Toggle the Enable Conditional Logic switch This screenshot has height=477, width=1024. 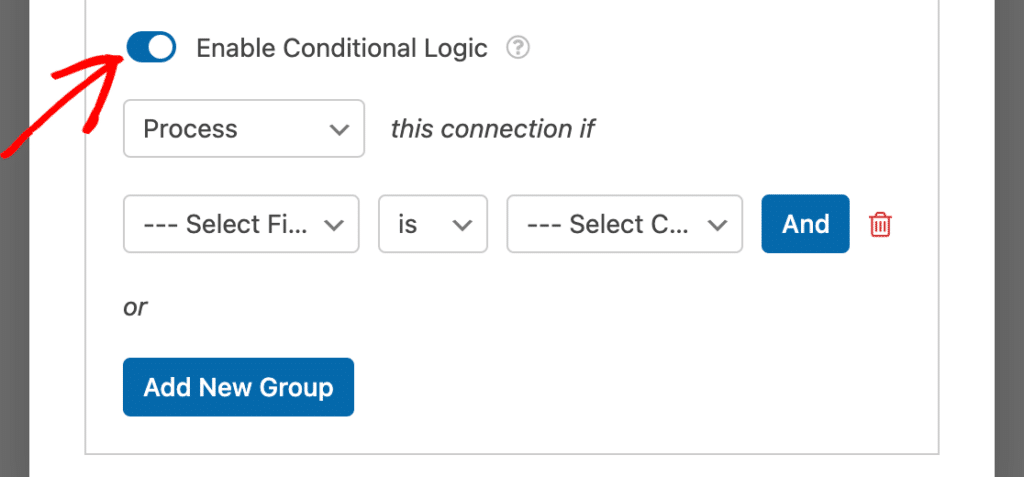coord(151,47)
